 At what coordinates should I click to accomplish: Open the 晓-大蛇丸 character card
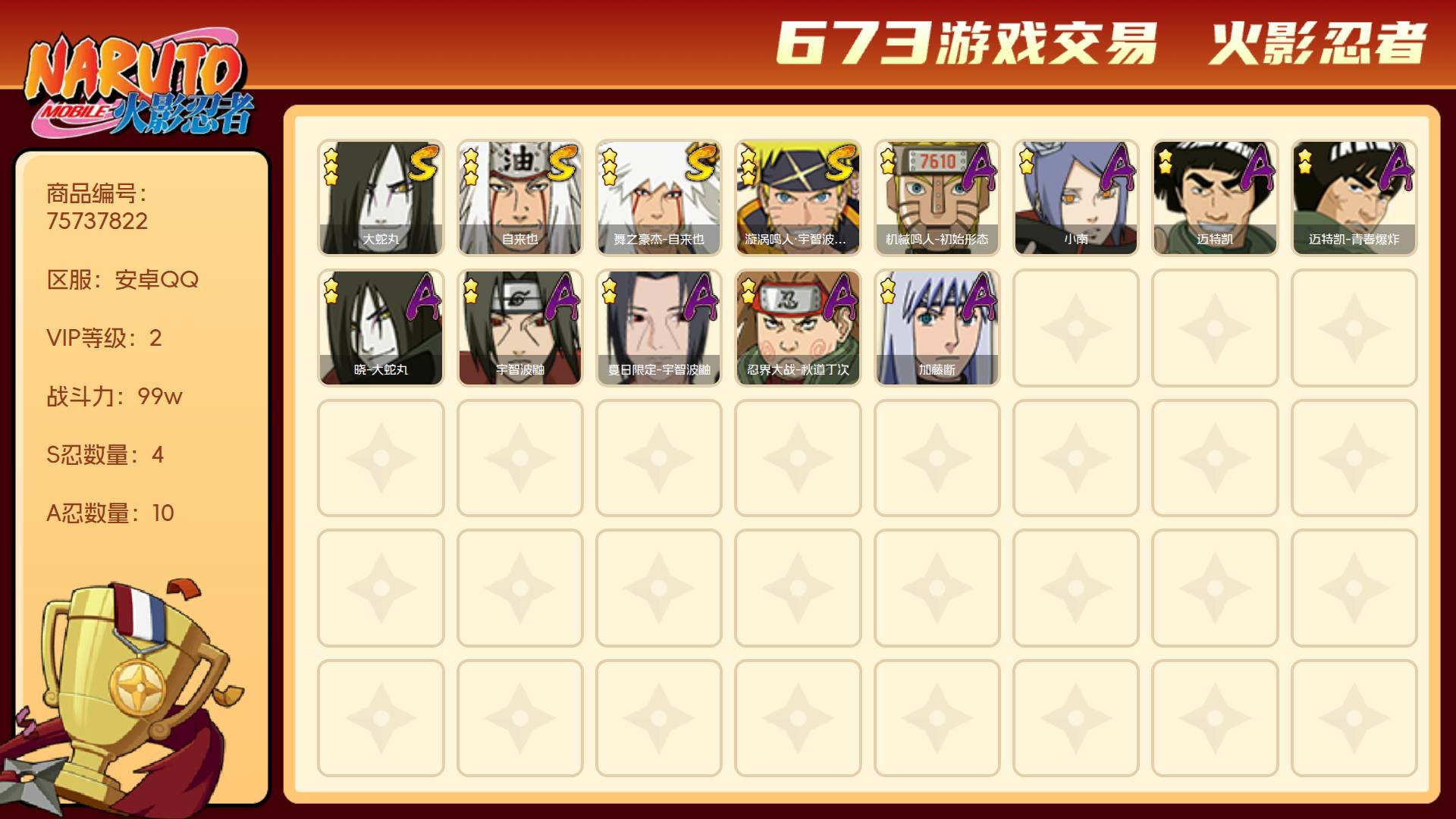point(381,328)
